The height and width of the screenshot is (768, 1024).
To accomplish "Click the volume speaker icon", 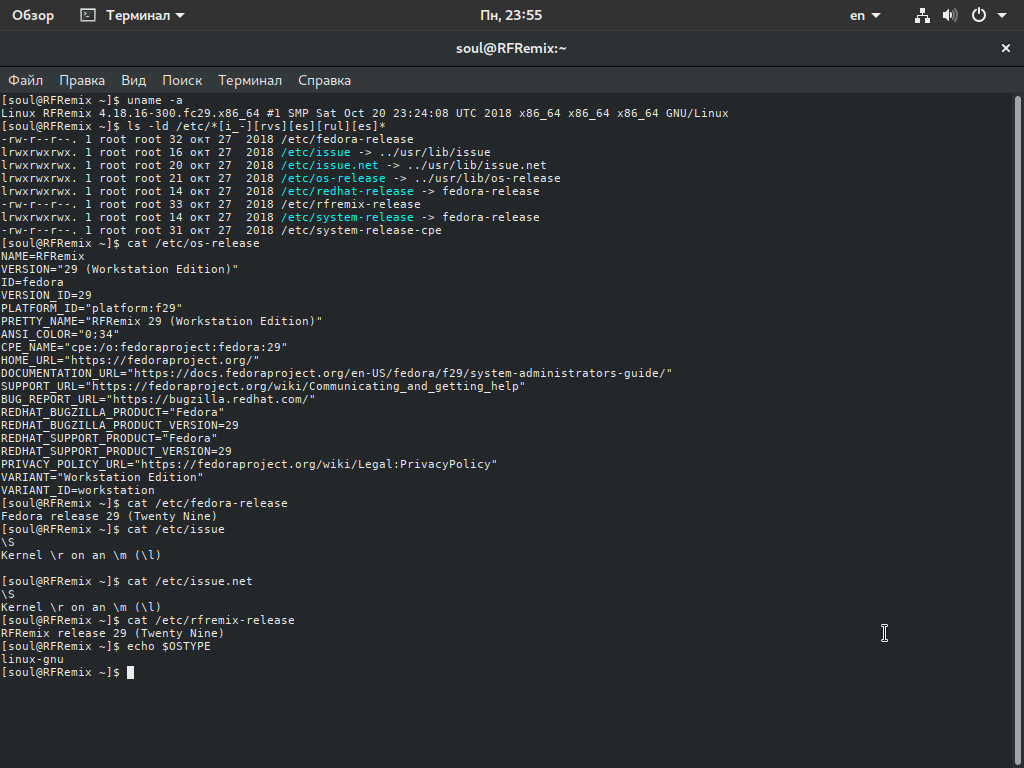I will (x=950, y=15).
